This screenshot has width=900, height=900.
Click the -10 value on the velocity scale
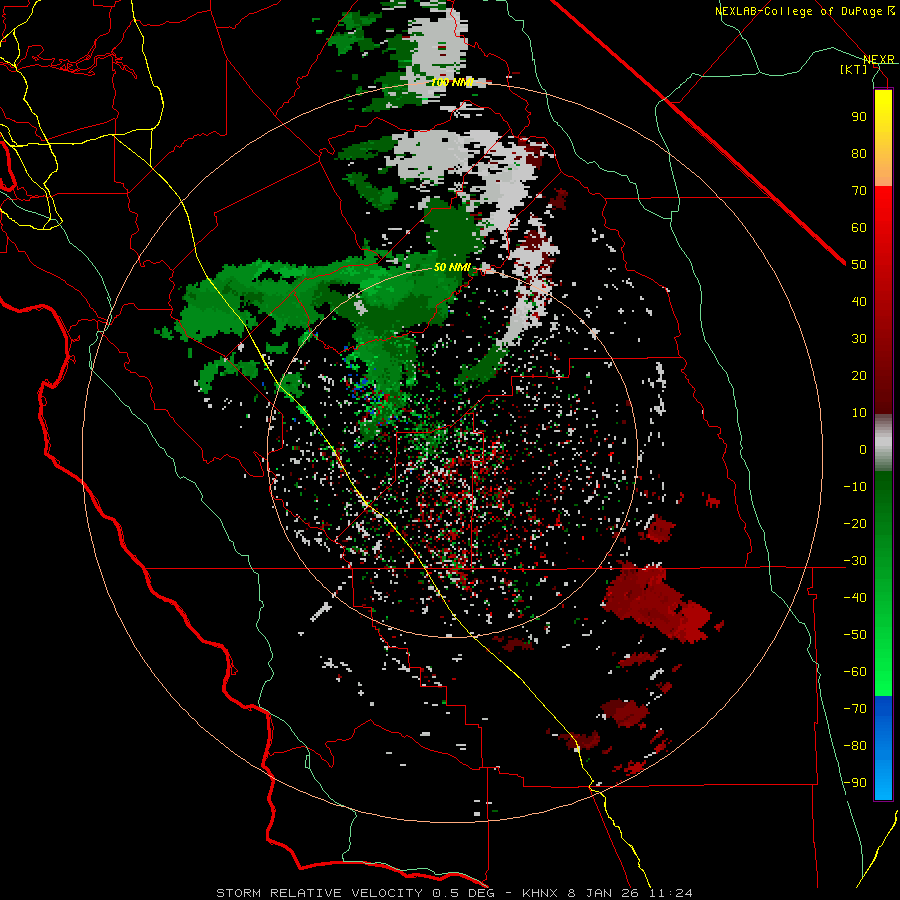click(855, 487)
